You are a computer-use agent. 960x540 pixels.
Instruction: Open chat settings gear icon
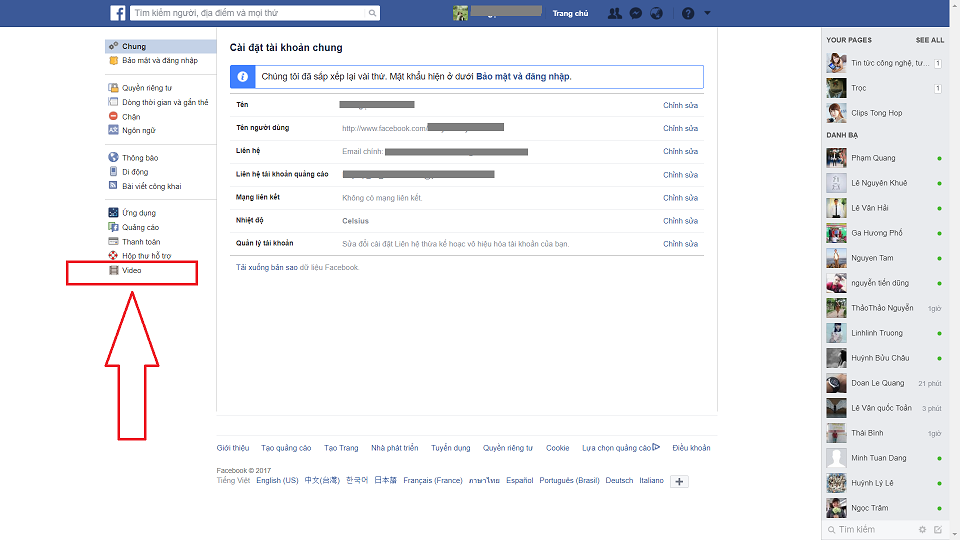pos(922,530)
